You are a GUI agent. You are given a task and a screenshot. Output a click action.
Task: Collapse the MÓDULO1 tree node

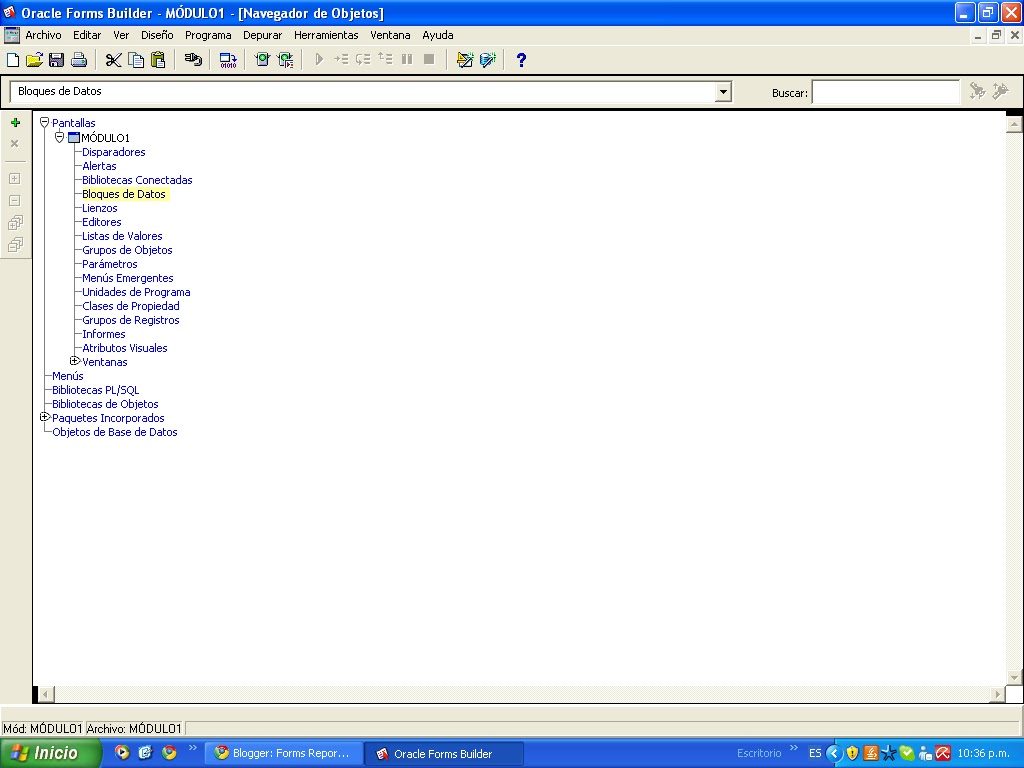[x=59, y=137]
